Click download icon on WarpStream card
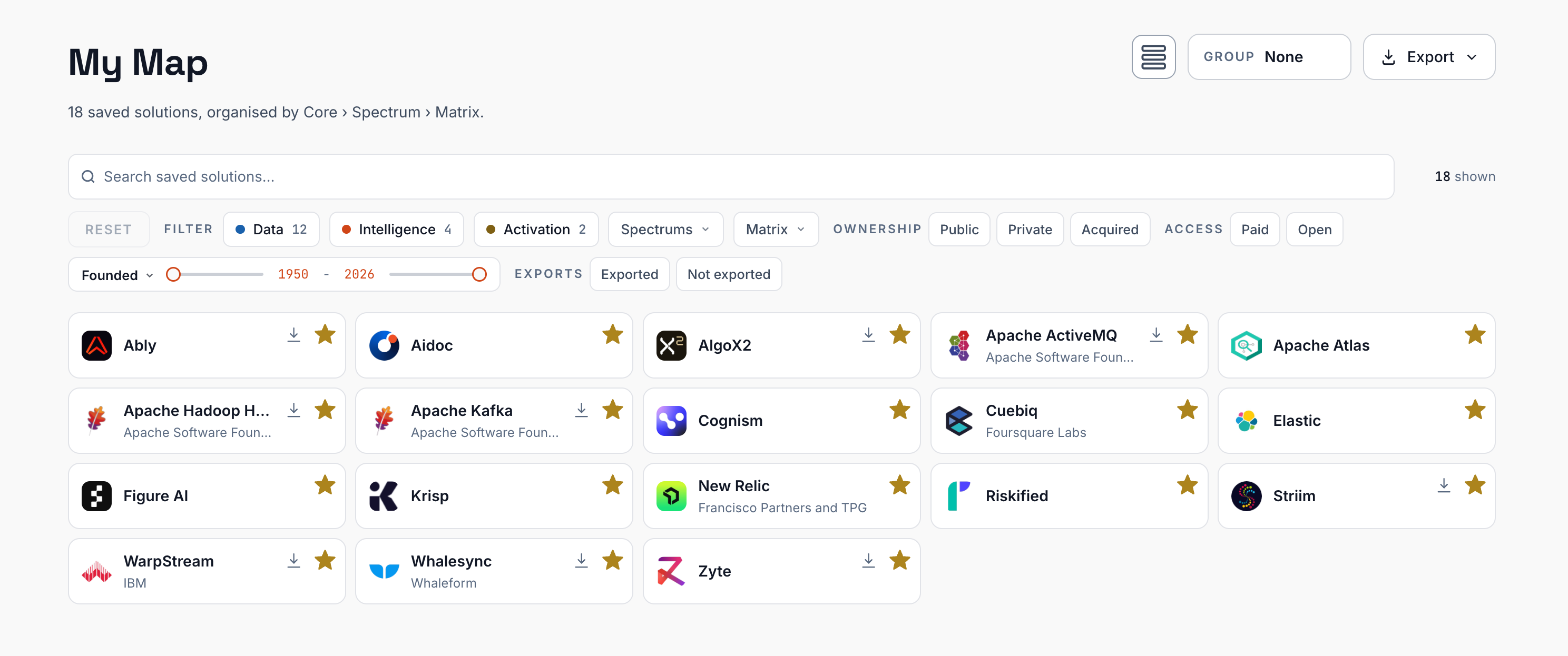The image size is (1568, 656). coord(294,561)
